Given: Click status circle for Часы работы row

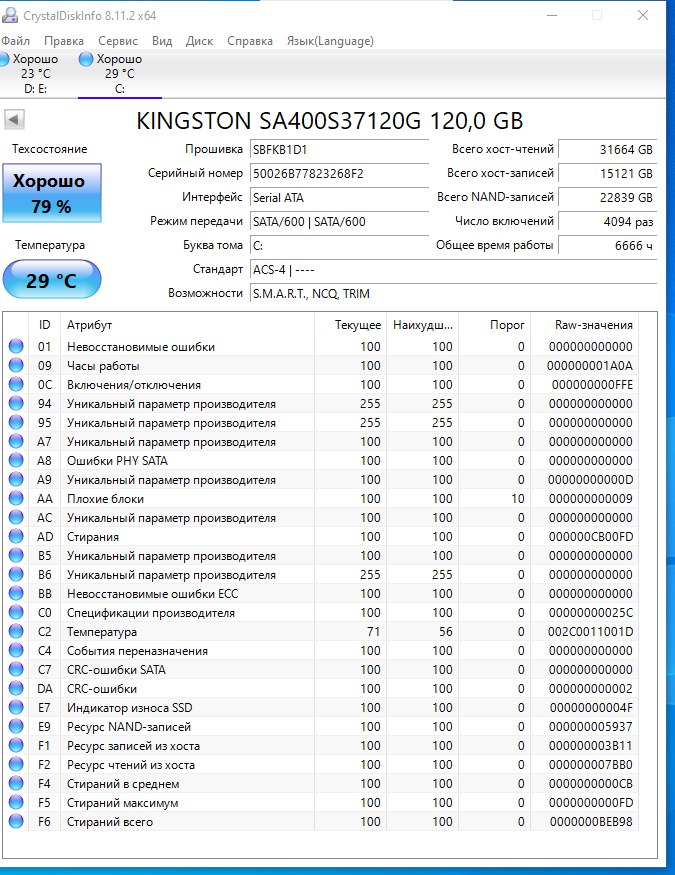Looking at the screenshot, I should tap(16, 366).
